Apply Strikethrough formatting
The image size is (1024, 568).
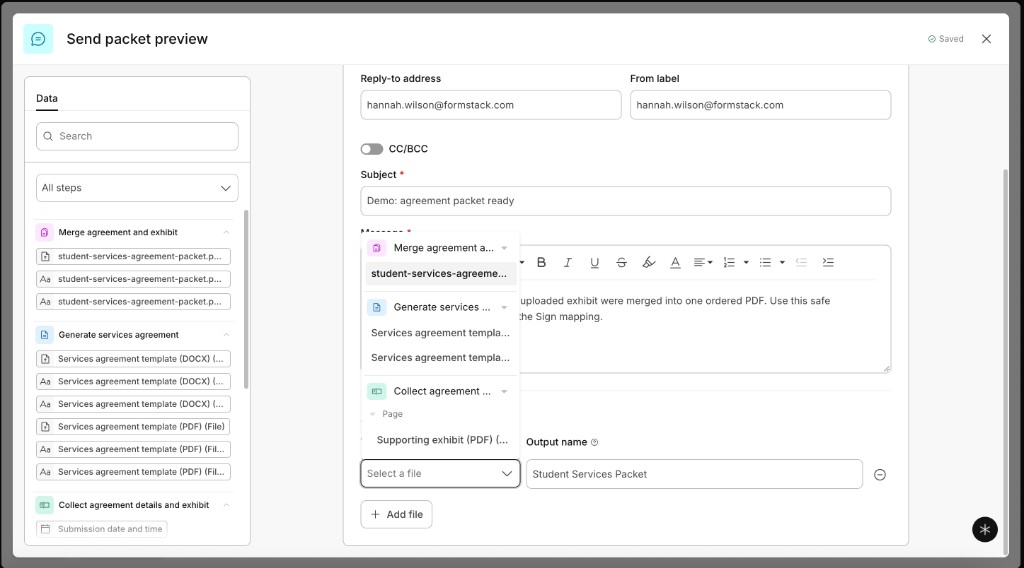pyautogui.click(x=621, y=262)
